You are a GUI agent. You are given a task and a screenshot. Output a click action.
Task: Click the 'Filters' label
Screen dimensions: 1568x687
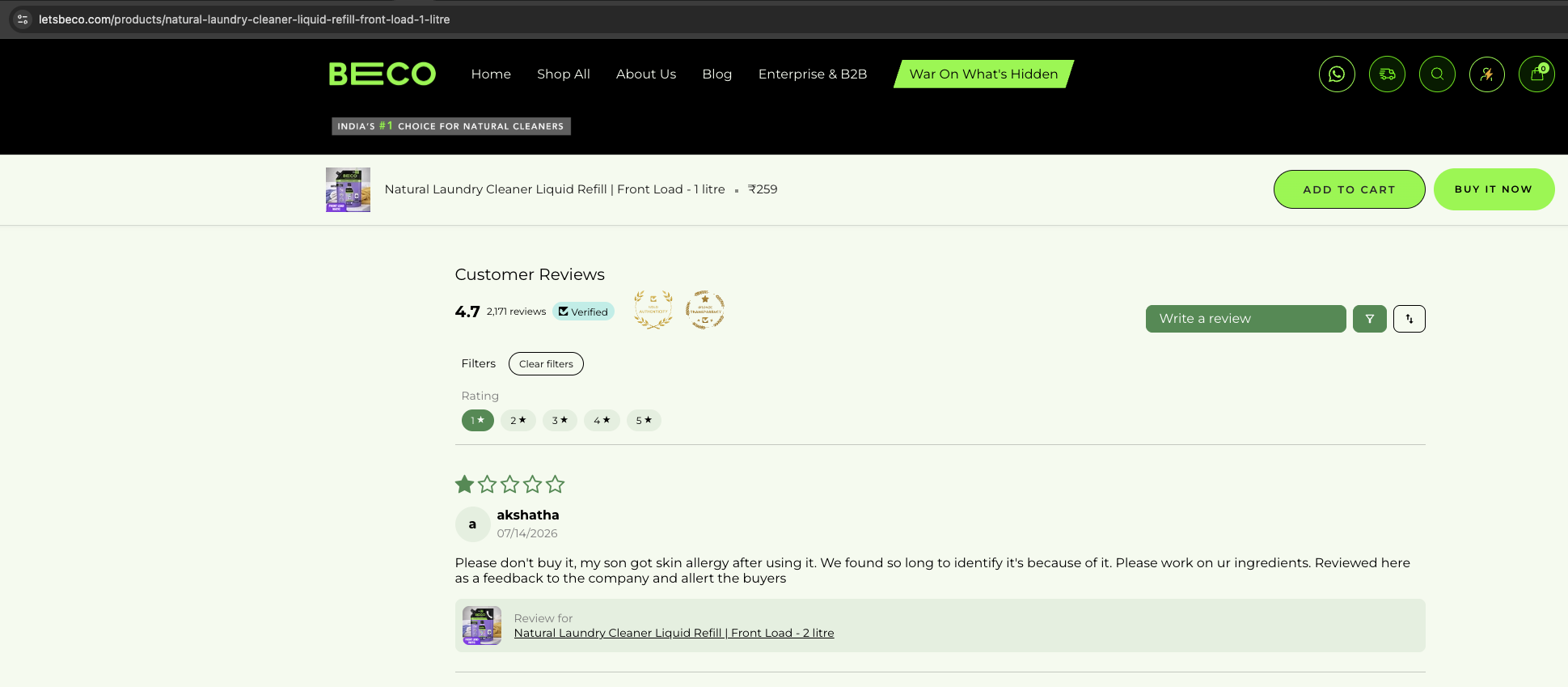tap(479, 364)
